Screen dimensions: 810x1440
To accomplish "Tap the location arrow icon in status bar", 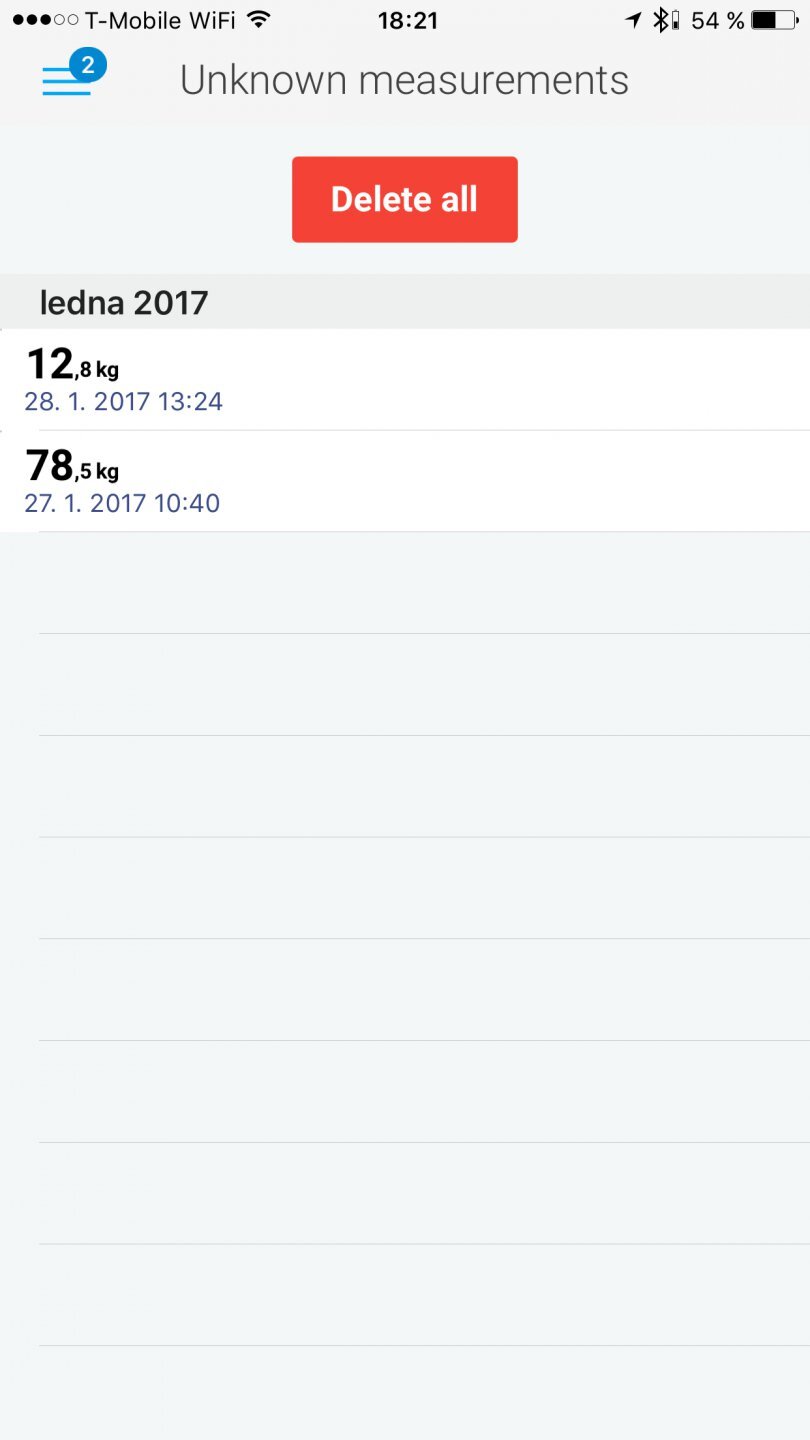I will pos(633,20).
